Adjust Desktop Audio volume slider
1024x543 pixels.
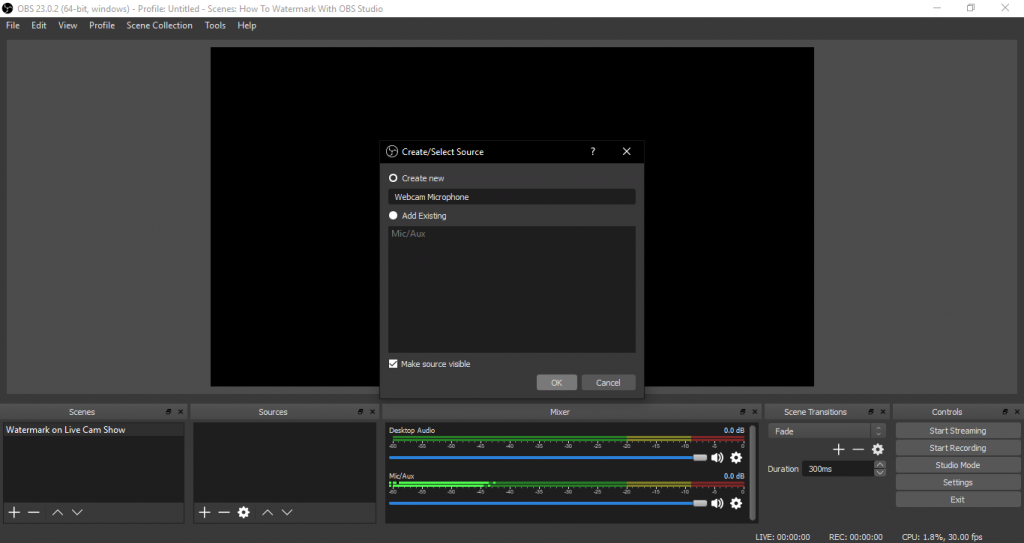[548, 458]
